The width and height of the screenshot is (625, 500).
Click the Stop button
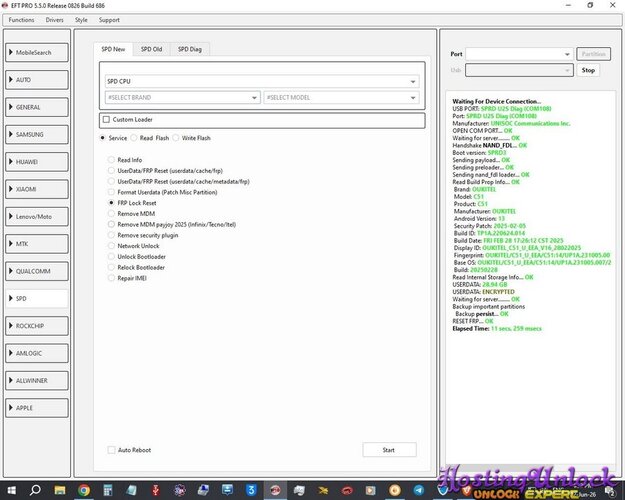(x=588, y=70)
